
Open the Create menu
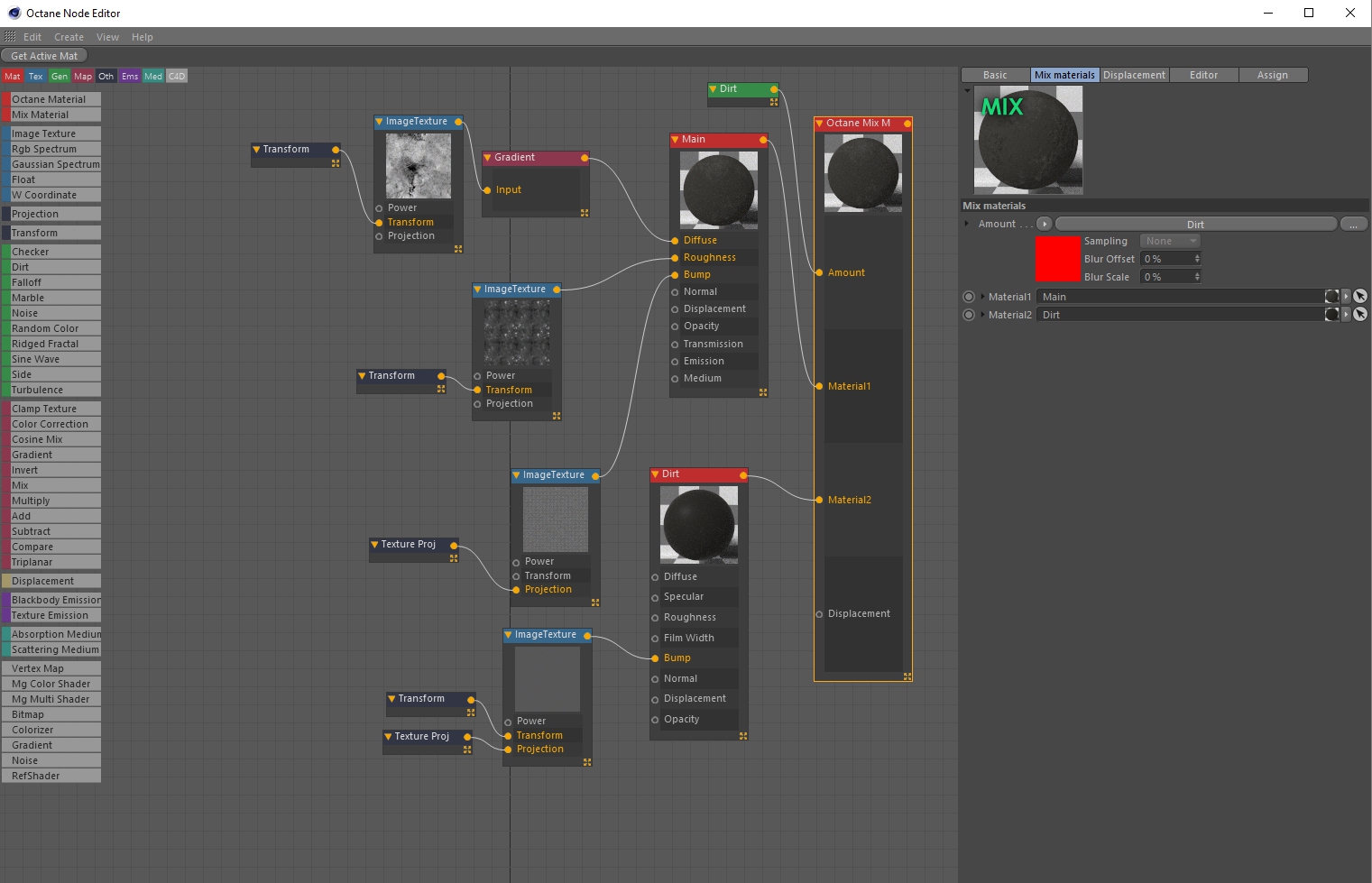(x=69, y=37)
